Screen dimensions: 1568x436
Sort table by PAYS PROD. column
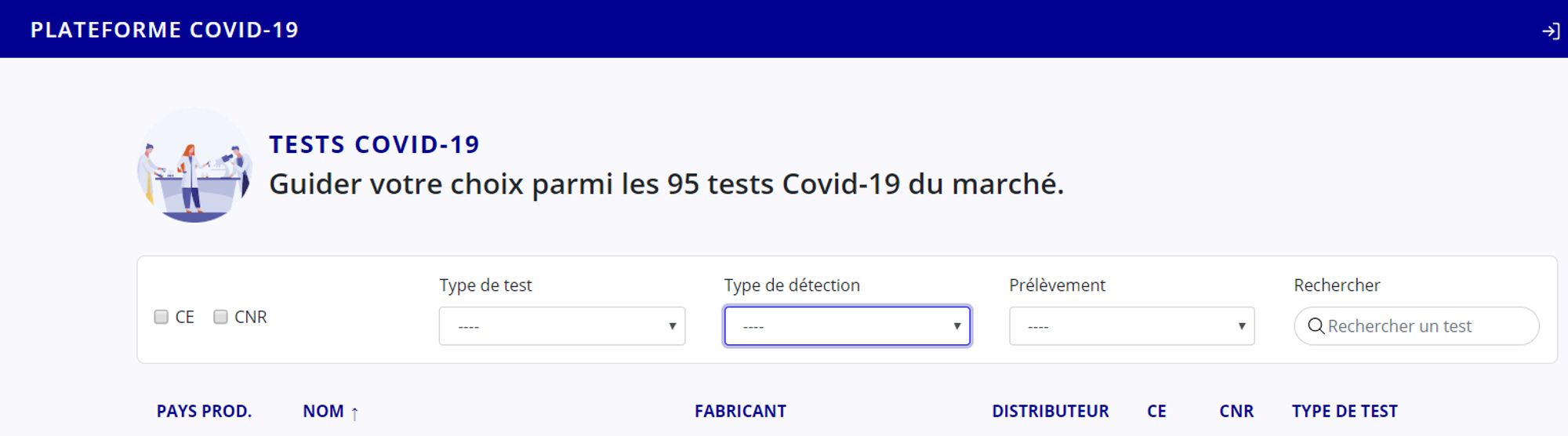point(204,412)
